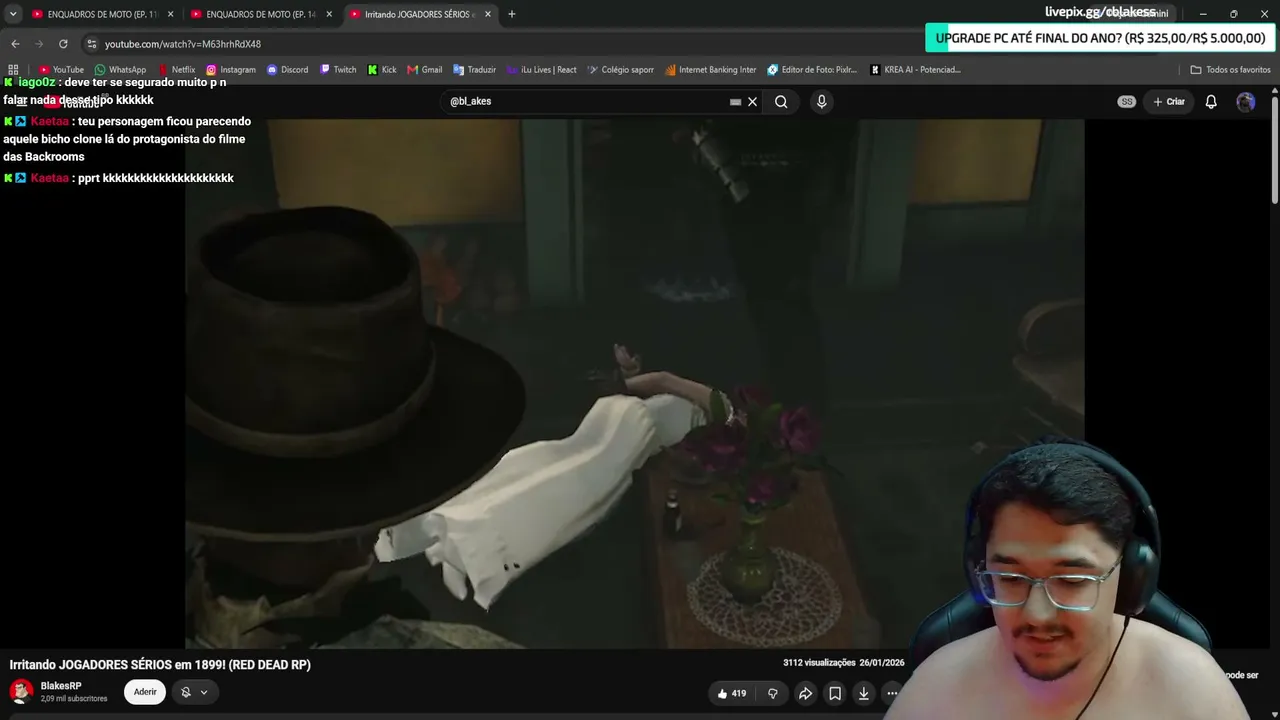Clear the YouTube search text
Screen dimensions: 1280x720
tap(753, 101)
